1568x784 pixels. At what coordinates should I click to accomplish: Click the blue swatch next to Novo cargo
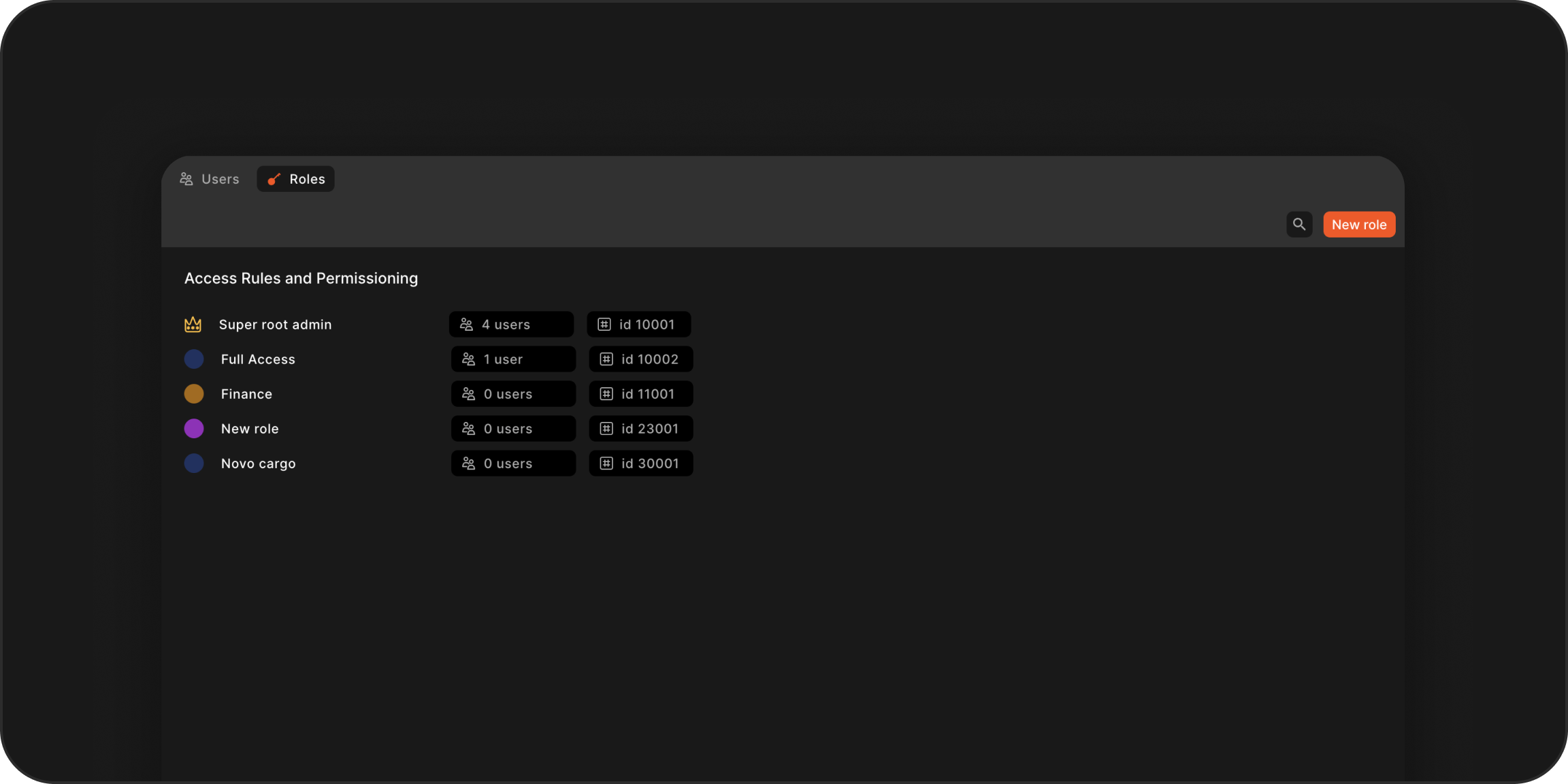pyautogui.click(x=194, y=463)
